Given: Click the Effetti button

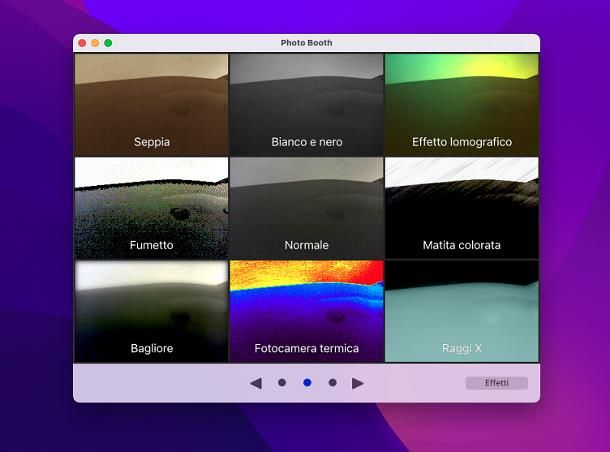Looking at the screenshot, I should click(497, 383).
